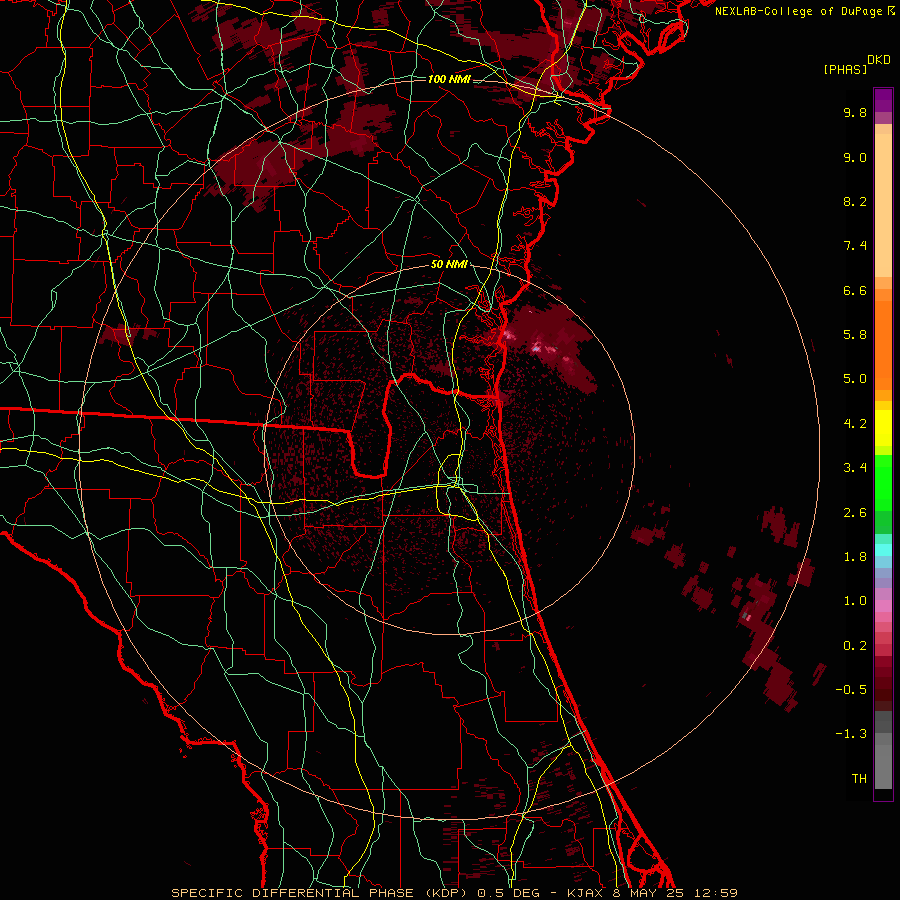Click the -0.5 scale label
The width and height of the screenshot is (900, 900).
point(851,690)
